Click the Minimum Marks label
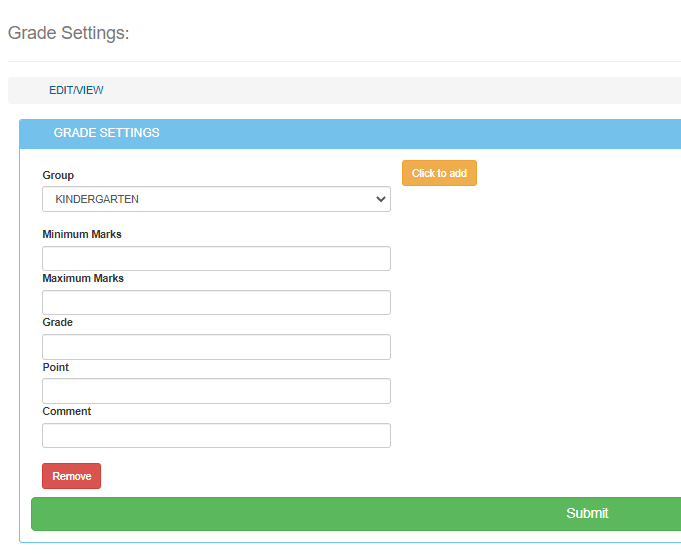681x554 pixels. tap(82, 234)
